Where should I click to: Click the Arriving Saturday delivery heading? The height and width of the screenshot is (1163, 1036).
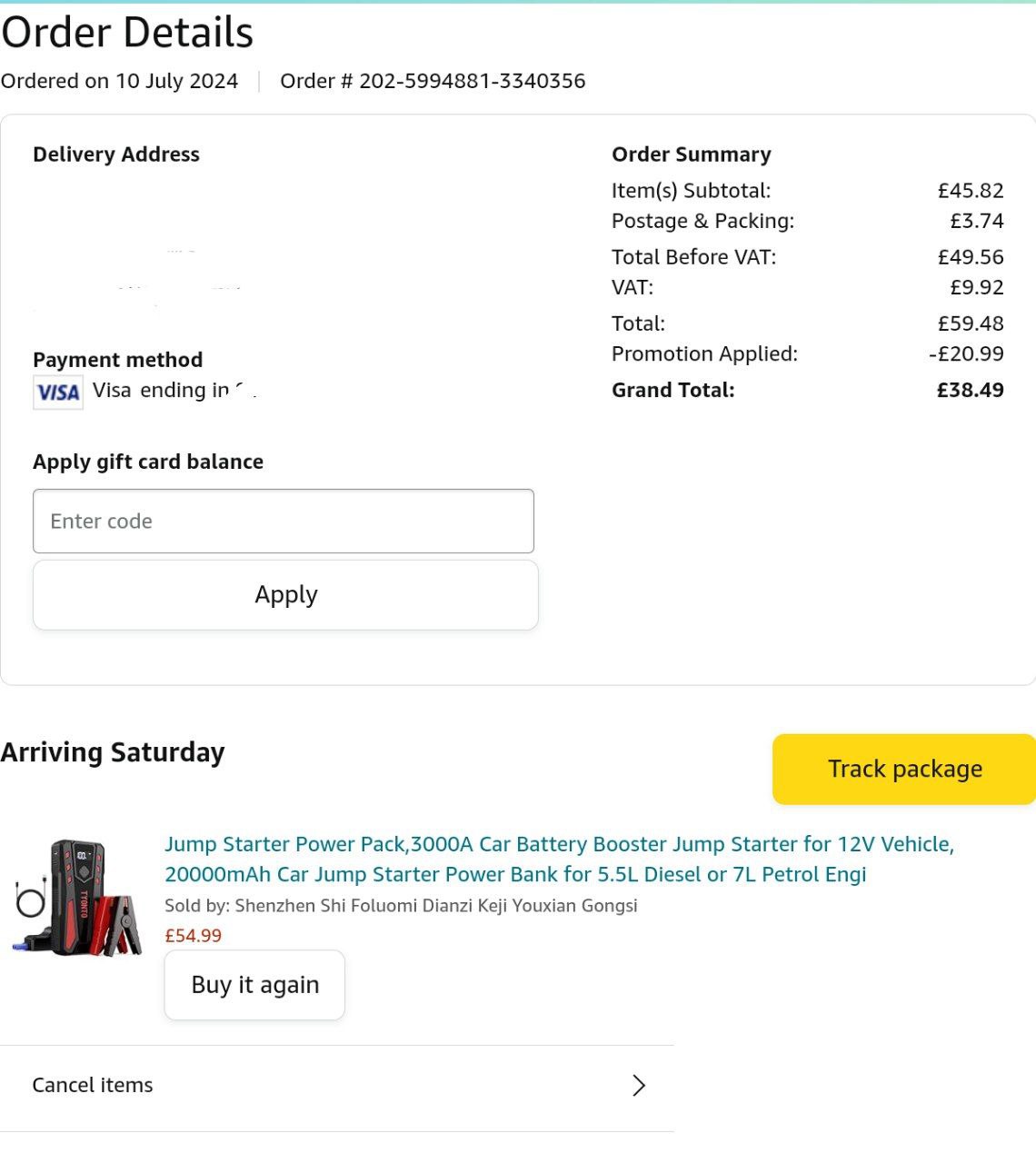[113, 752]
